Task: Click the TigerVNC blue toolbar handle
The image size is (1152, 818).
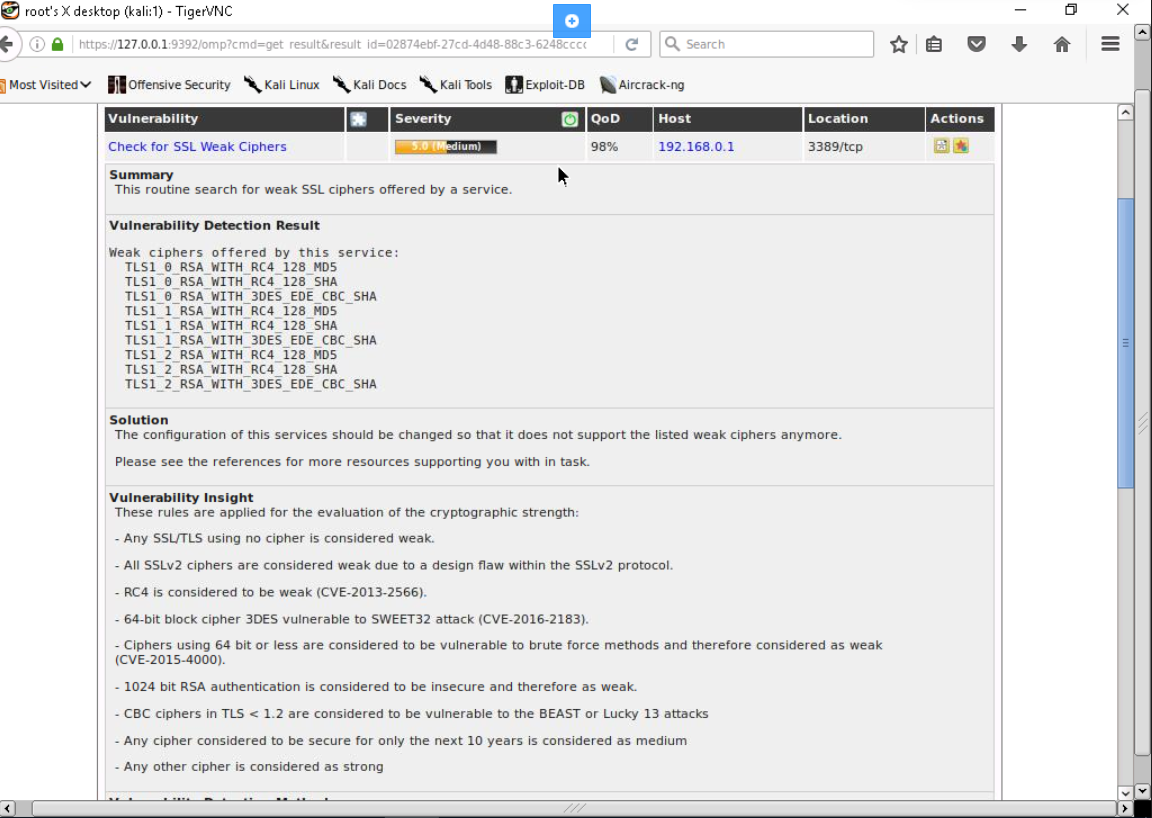Action: (x=572, y=21)
